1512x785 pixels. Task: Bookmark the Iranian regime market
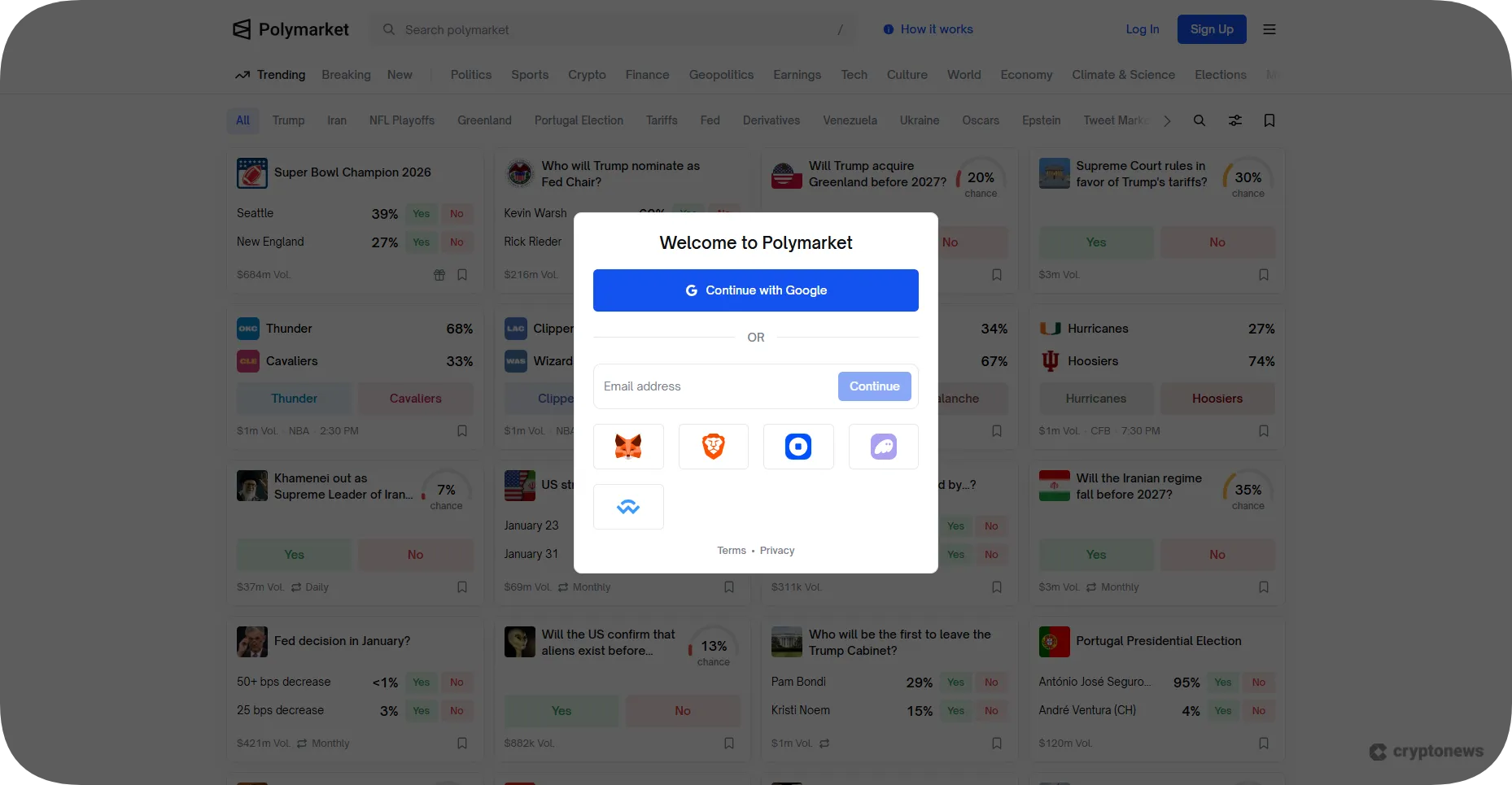point(1263,587)
